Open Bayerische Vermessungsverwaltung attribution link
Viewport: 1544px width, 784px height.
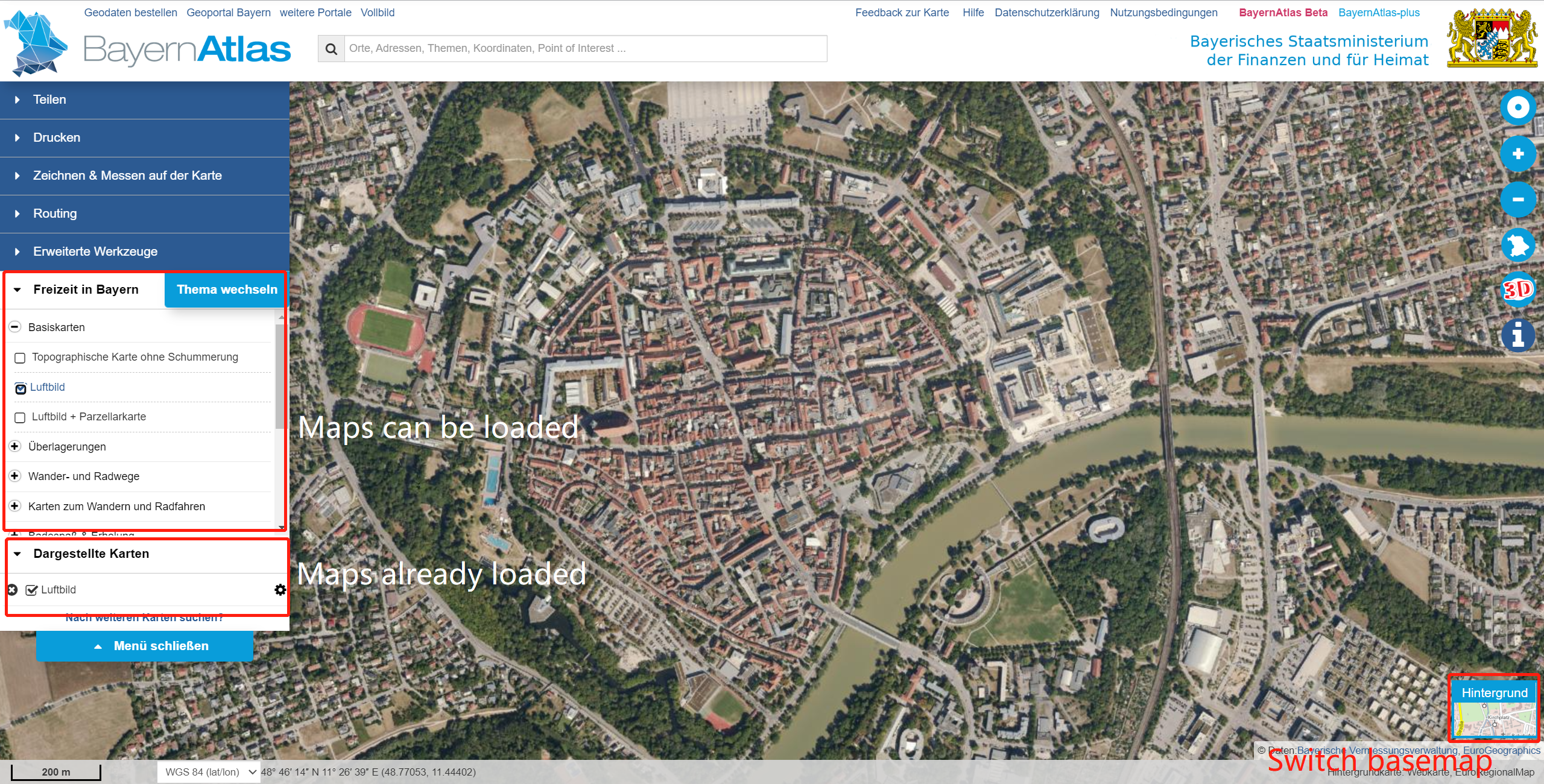1377,751
